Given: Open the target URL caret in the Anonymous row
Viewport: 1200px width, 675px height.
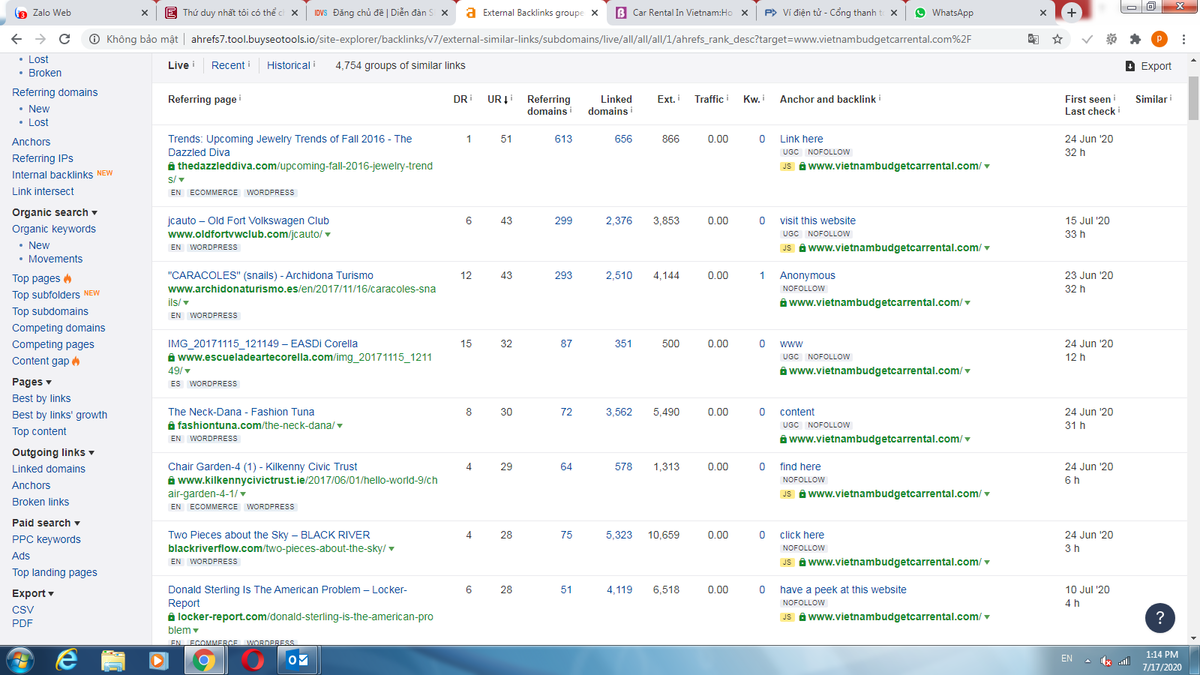Looking at the screenshot, I should 968,303.
